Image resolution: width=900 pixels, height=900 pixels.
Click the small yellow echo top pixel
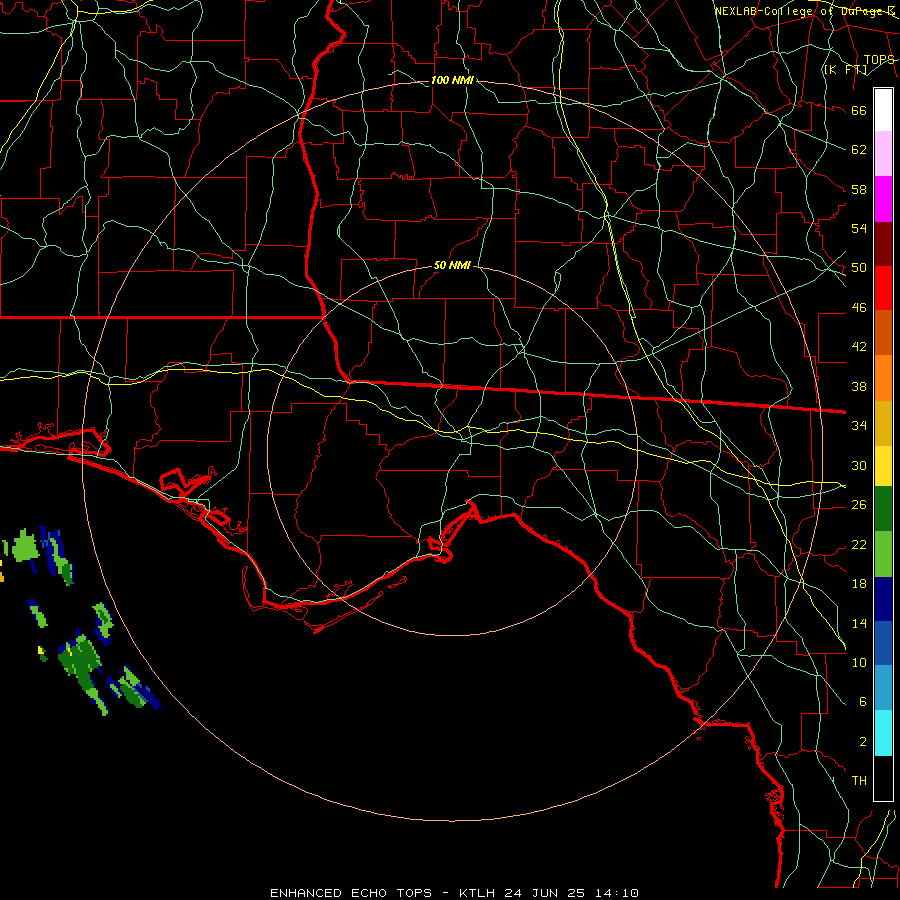click(x=41, y=650)
